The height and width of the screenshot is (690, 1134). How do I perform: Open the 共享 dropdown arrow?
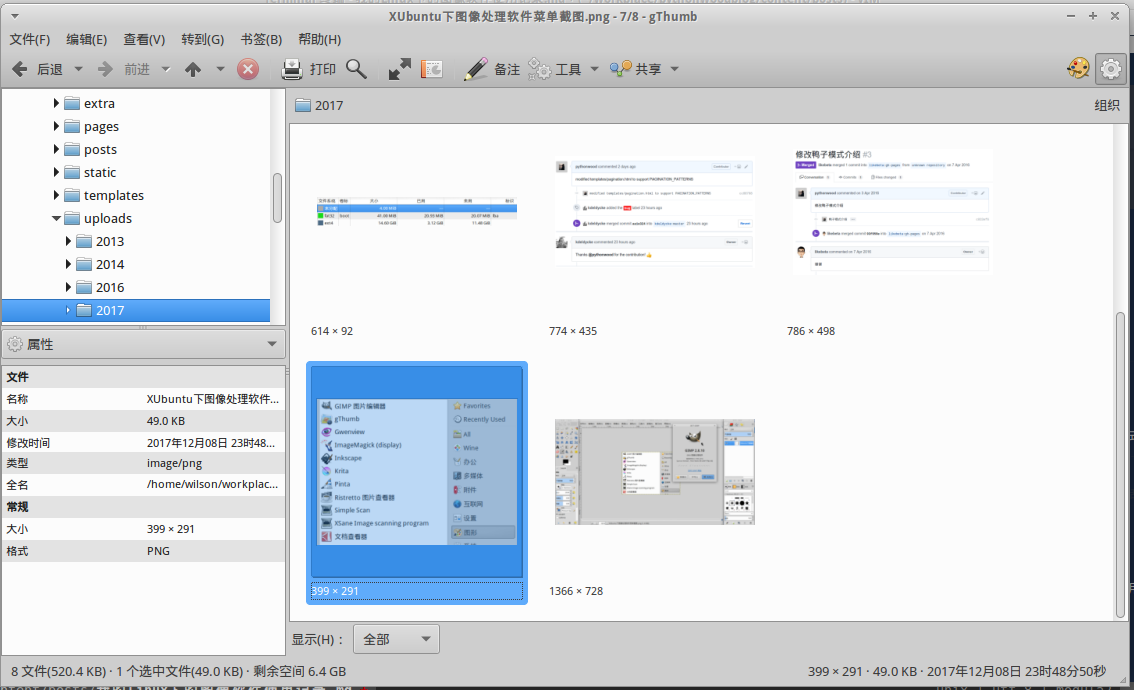675,69
